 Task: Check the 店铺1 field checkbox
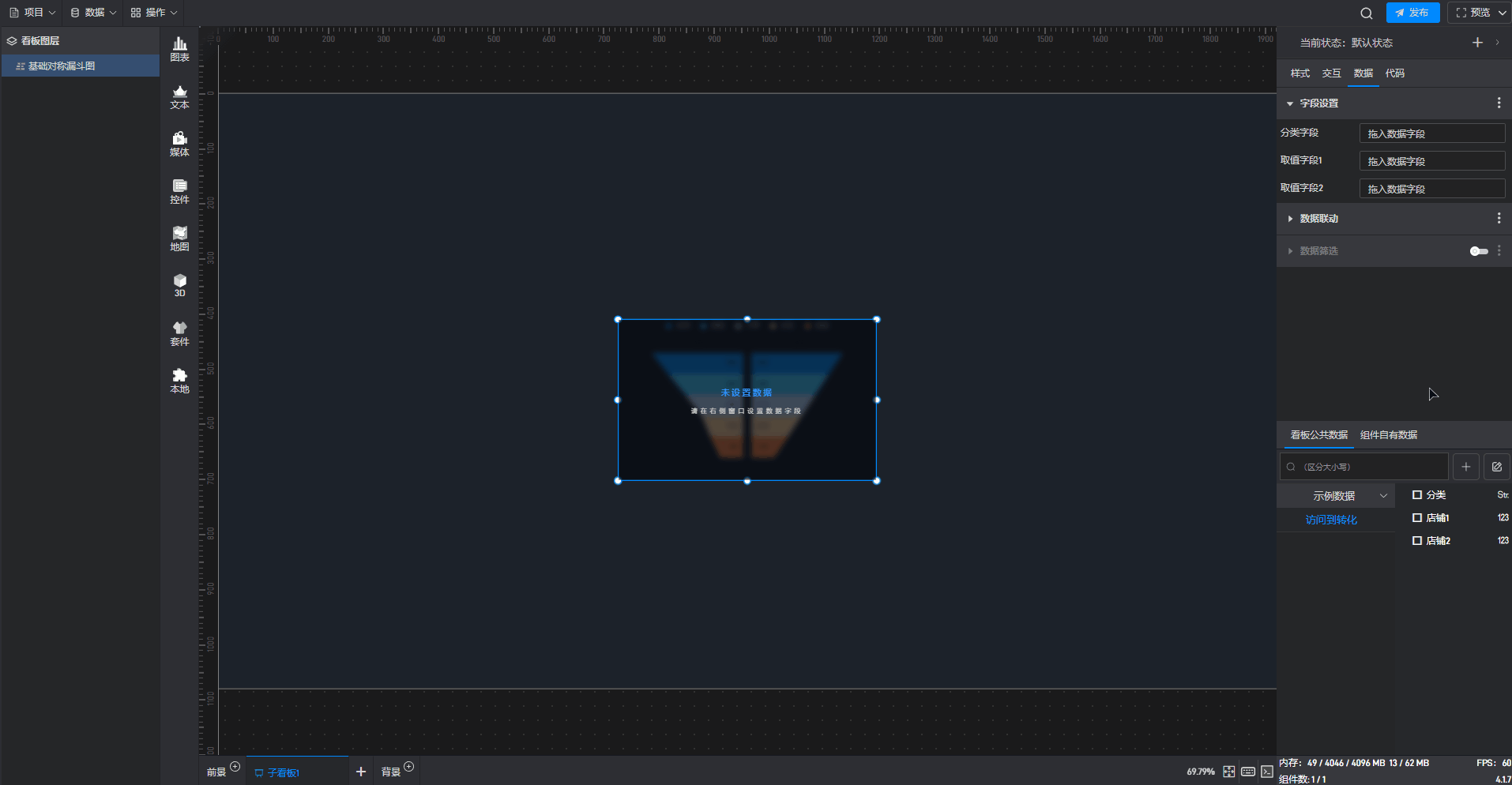click(x=1417, y=518)
